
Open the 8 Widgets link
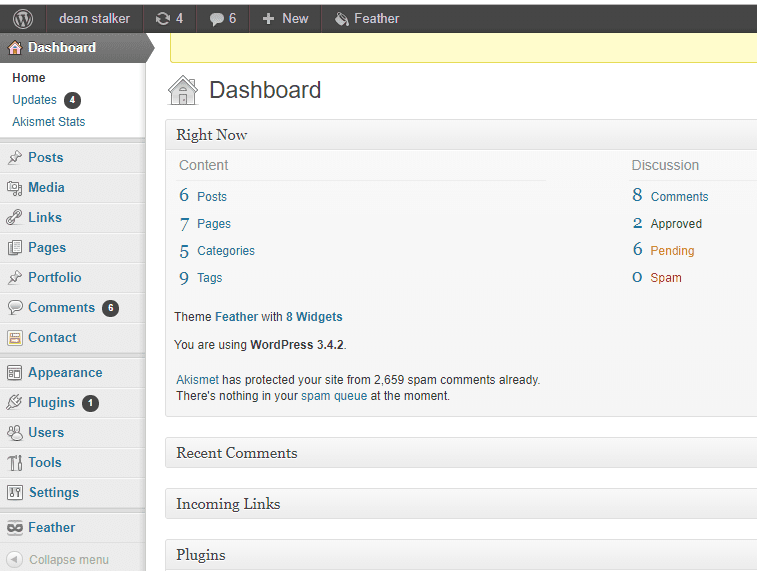pyautogui.click(x=314, y=317)
